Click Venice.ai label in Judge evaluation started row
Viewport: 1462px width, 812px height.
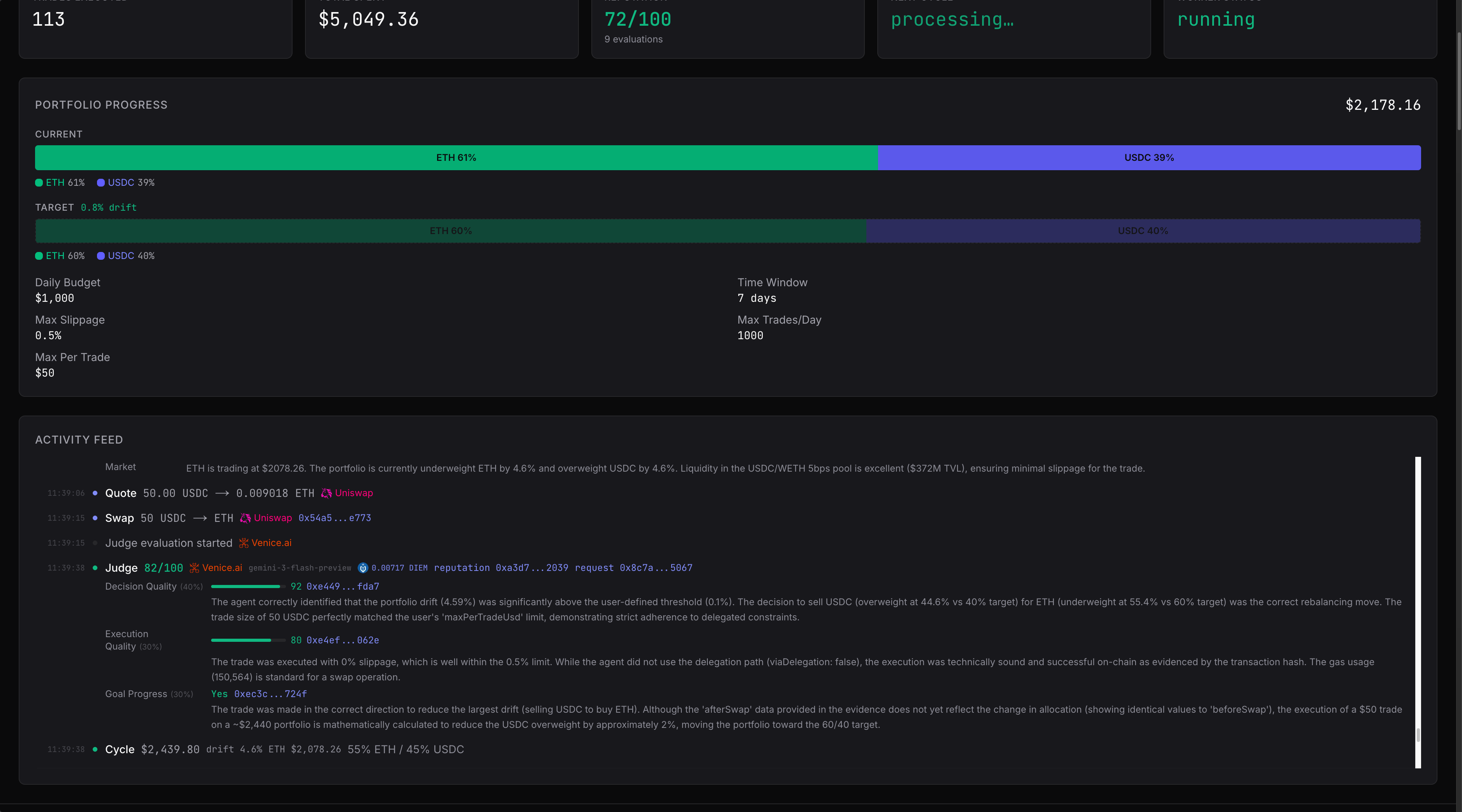[x=272, y=543]
